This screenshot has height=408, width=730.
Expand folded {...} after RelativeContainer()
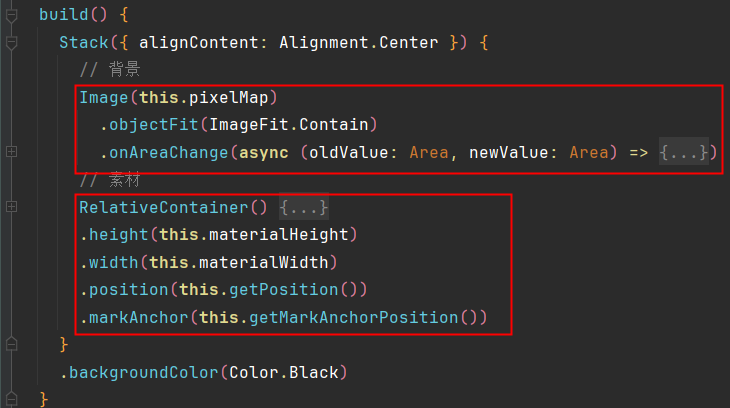304,208
